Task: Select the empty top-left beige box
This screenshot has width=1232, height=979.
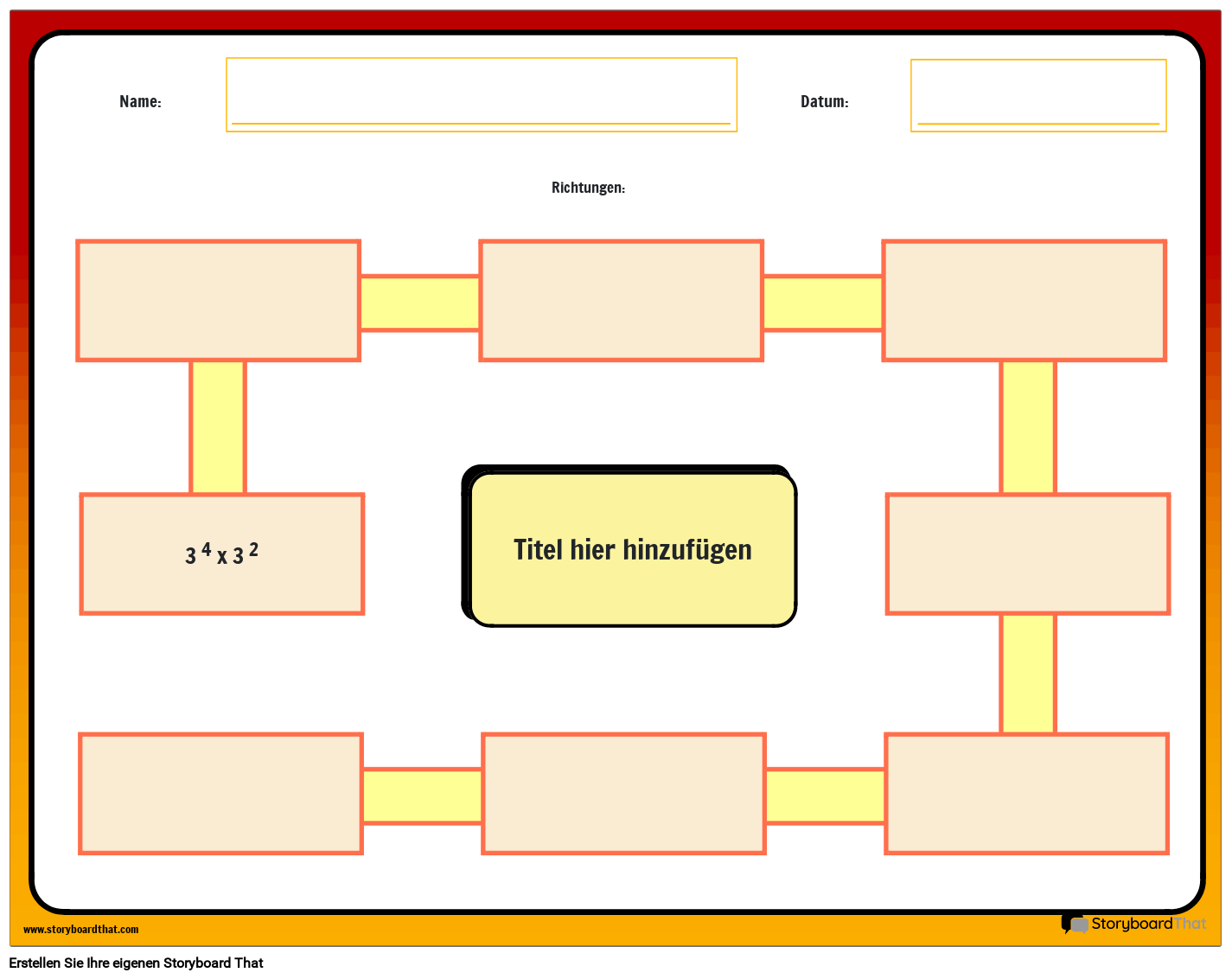Action: point(218,300)
